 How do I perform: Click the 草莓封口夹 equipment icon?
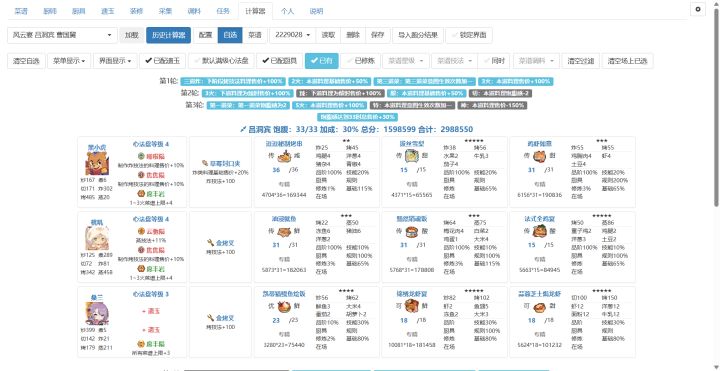(205, 163)
